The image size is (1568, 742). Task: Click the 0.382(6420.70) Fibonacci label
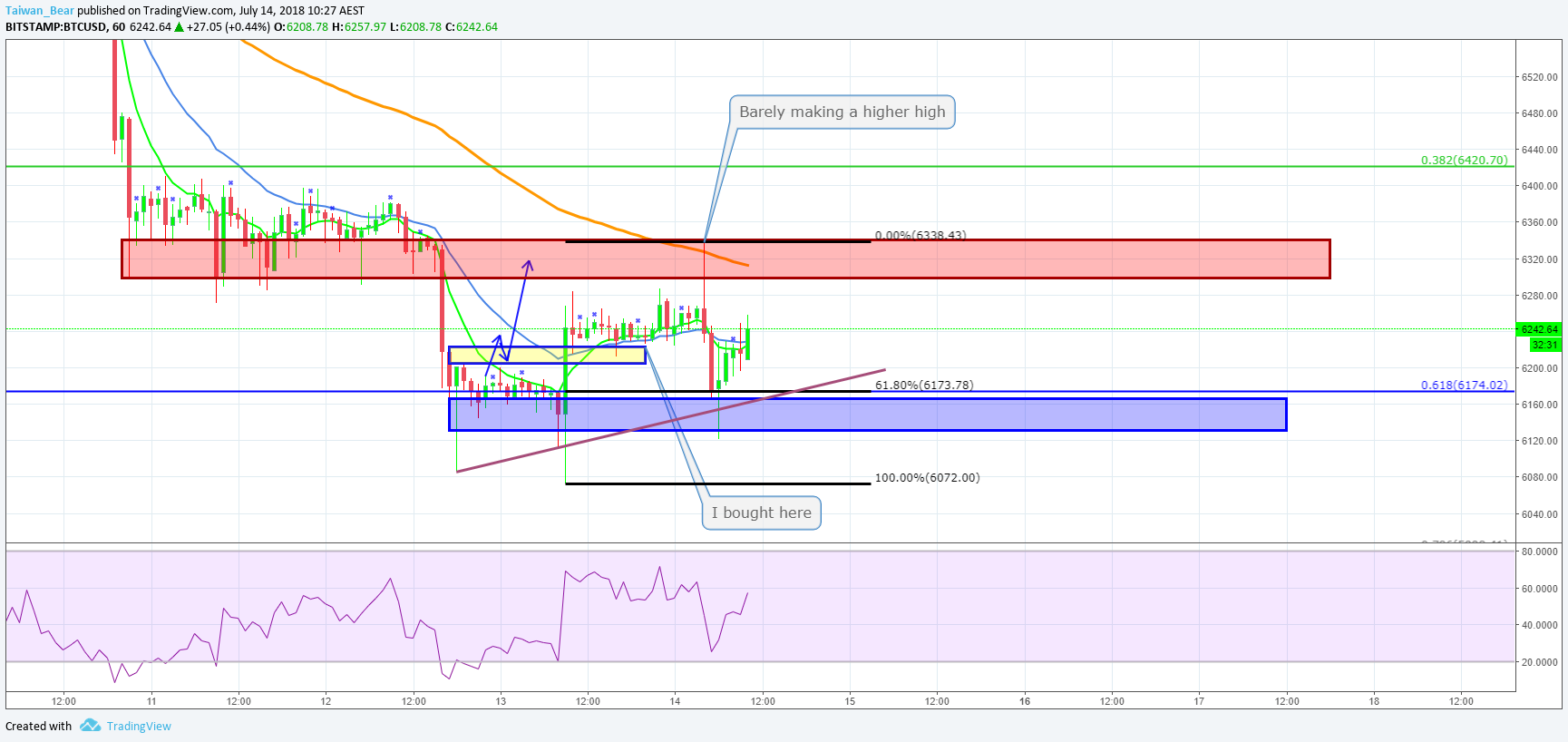point(1464,160)
